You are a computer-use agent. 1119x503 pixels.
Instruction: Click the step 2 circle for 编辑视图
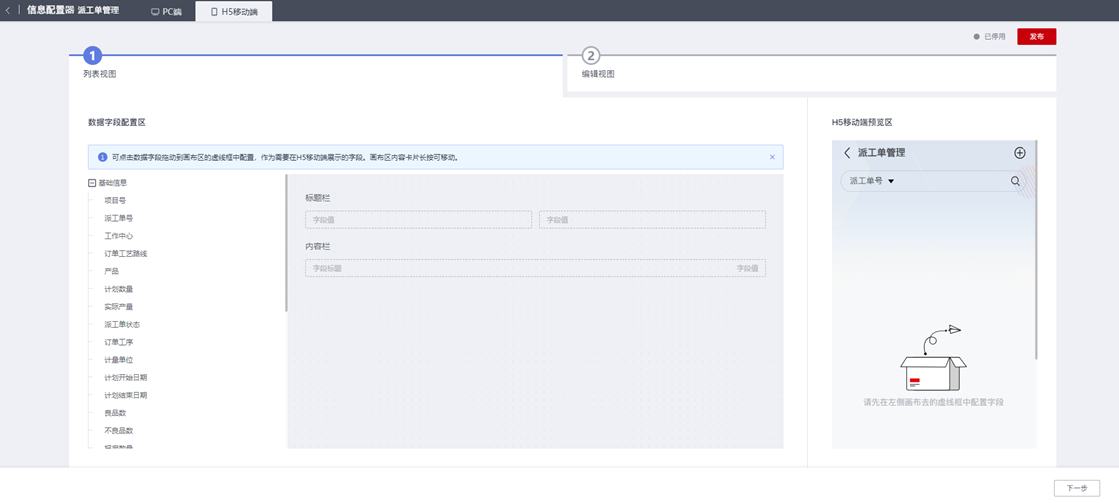[x=591, y=56]
